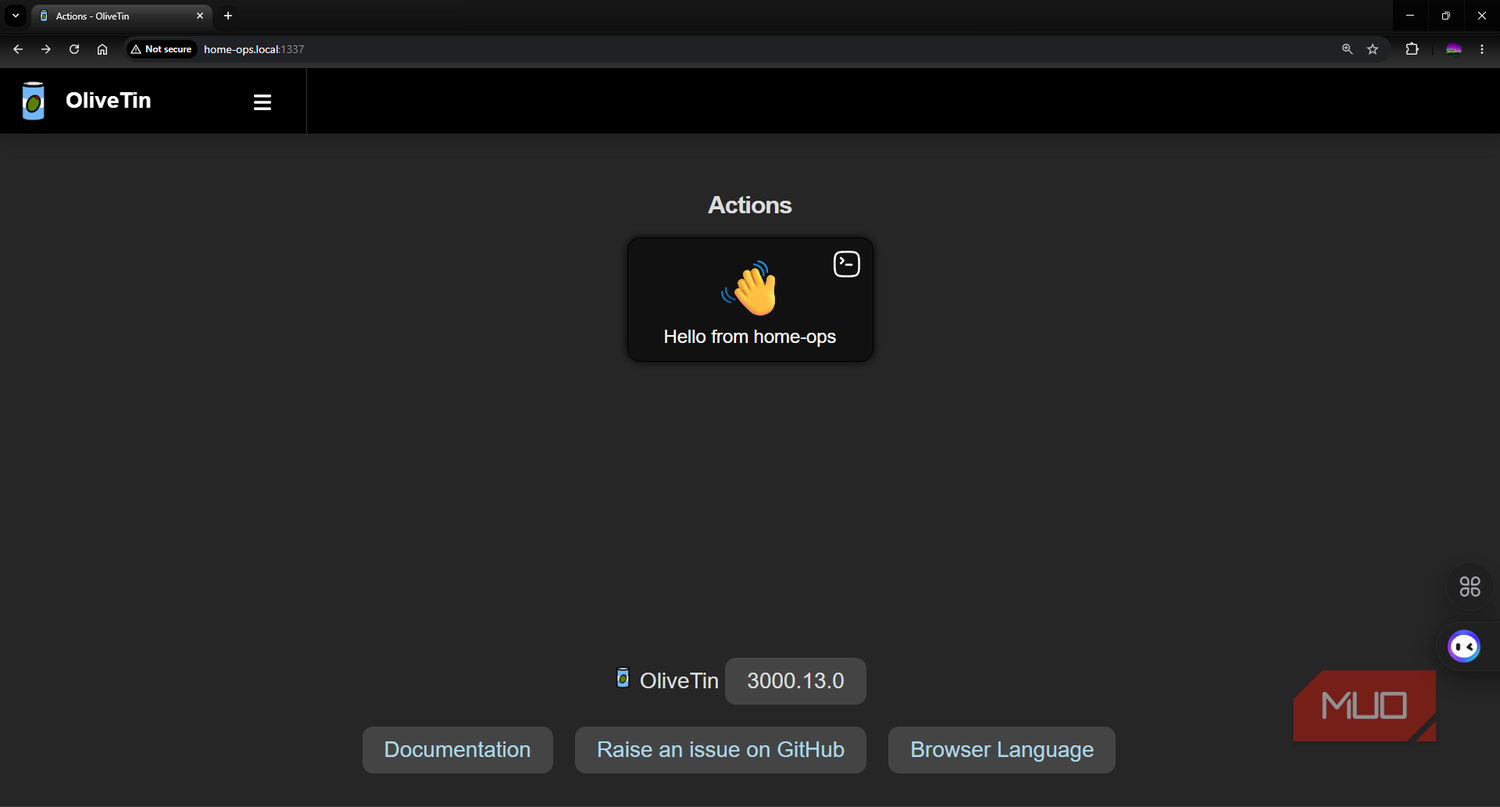This screenshot has height=807, width=1500.
Task: Click the small OliveTin can icon in the footer
Action: point(623,678)
